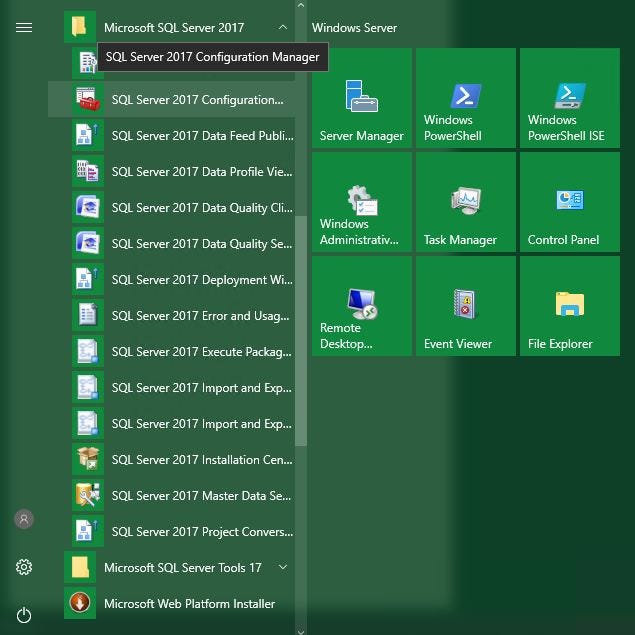This screenshot has width=635, height=635.
Task: Open the Start menu hamburger icon
Action: coord(24,28)
